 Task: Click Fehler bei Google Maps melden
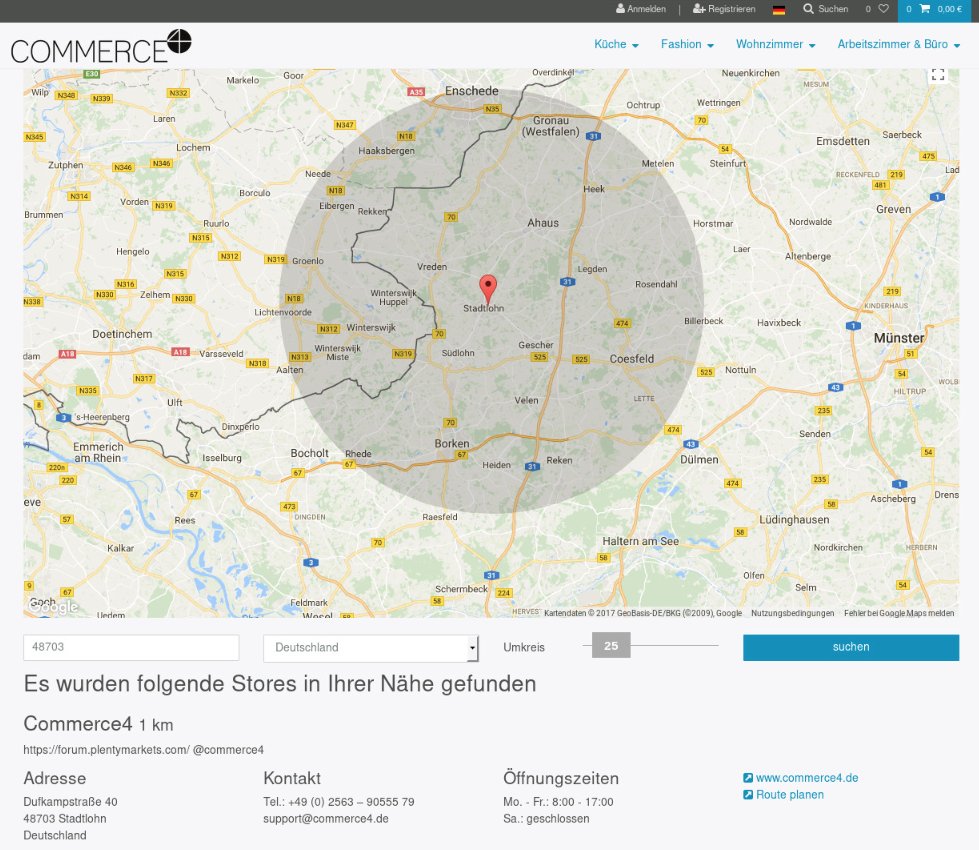pyautogui.click(x=899, y=613)
